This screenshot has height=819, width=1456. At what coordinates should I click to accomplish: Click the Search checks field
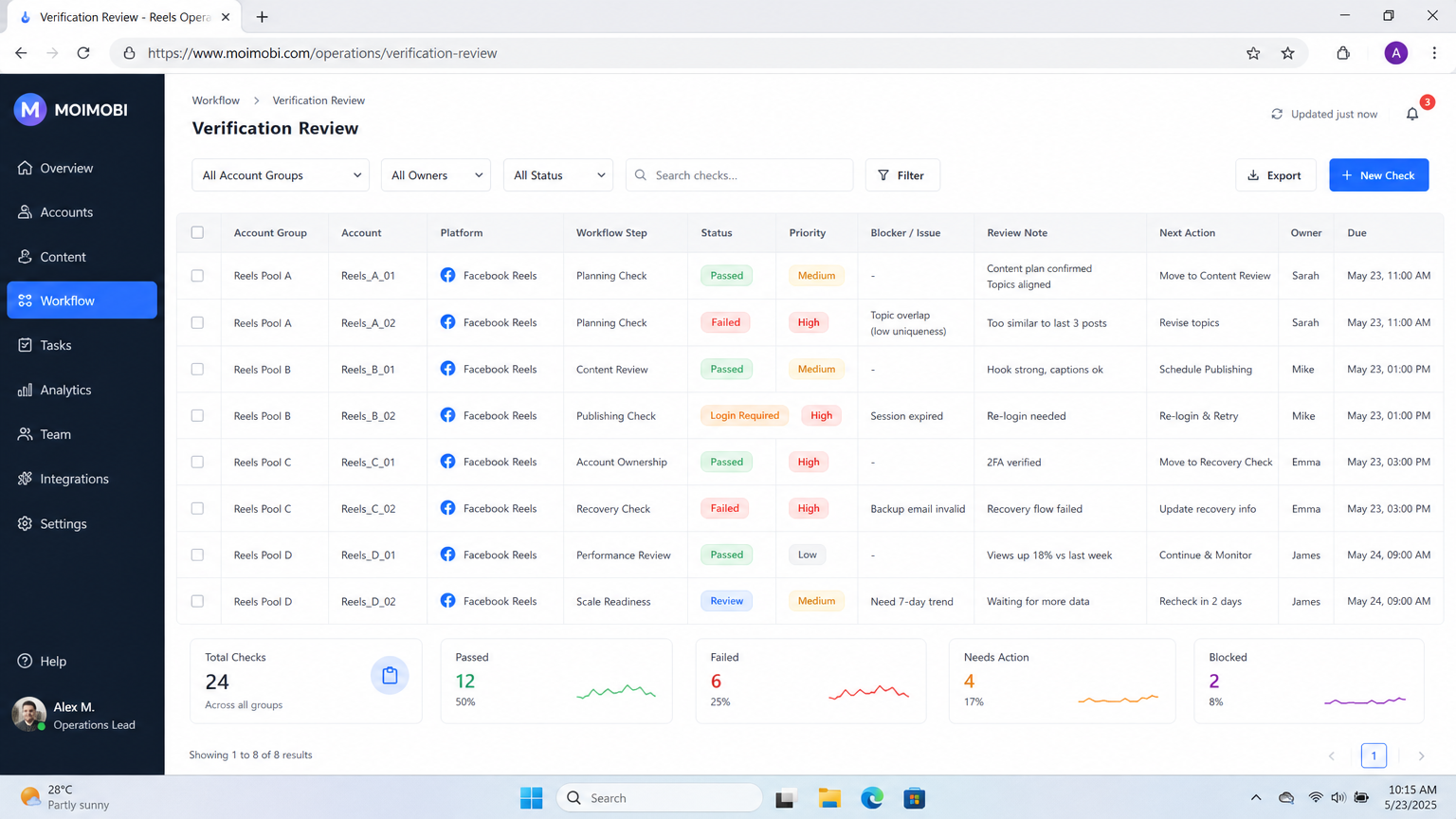click(739, 175)
